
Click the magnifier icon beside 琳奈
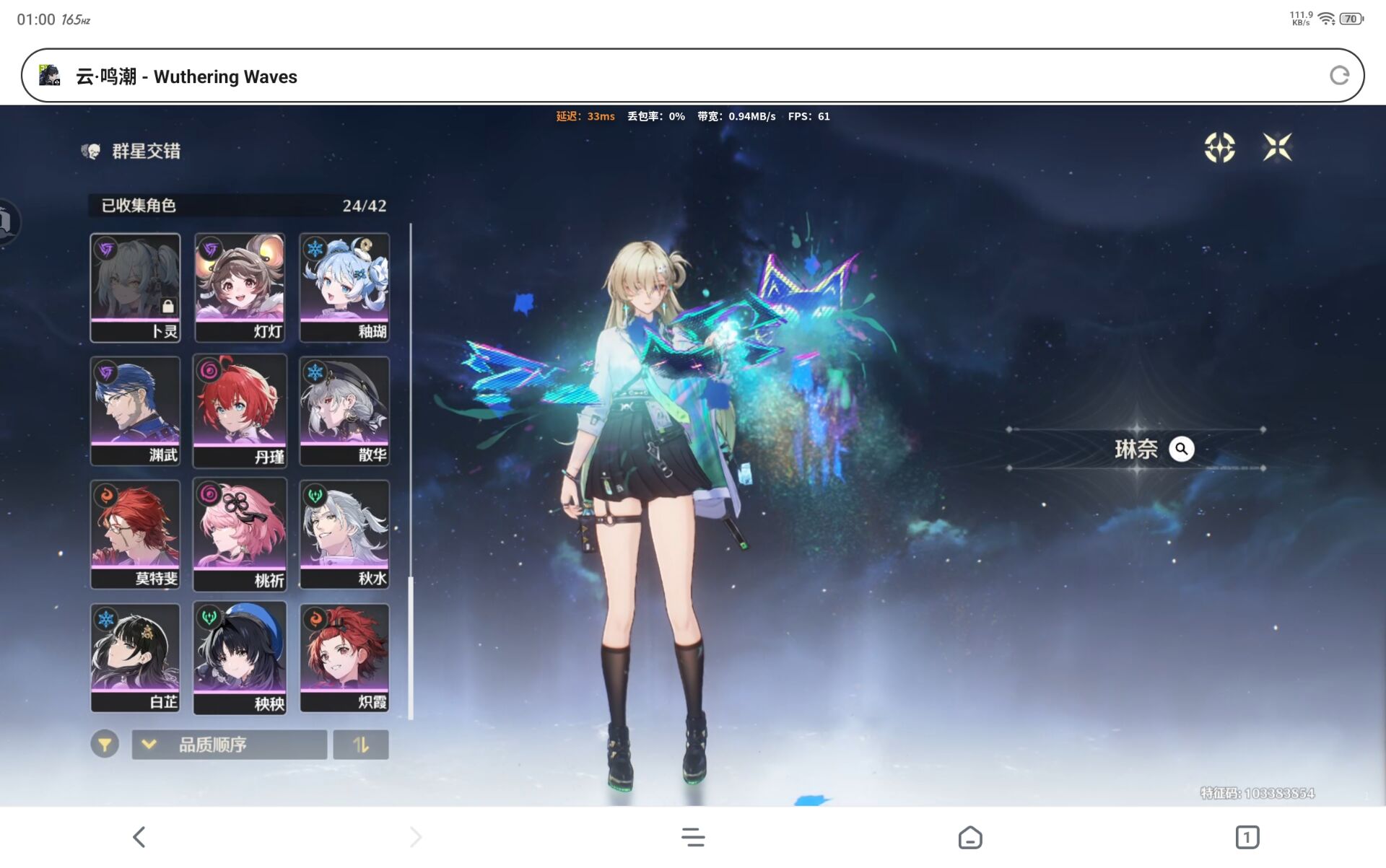1181,449
